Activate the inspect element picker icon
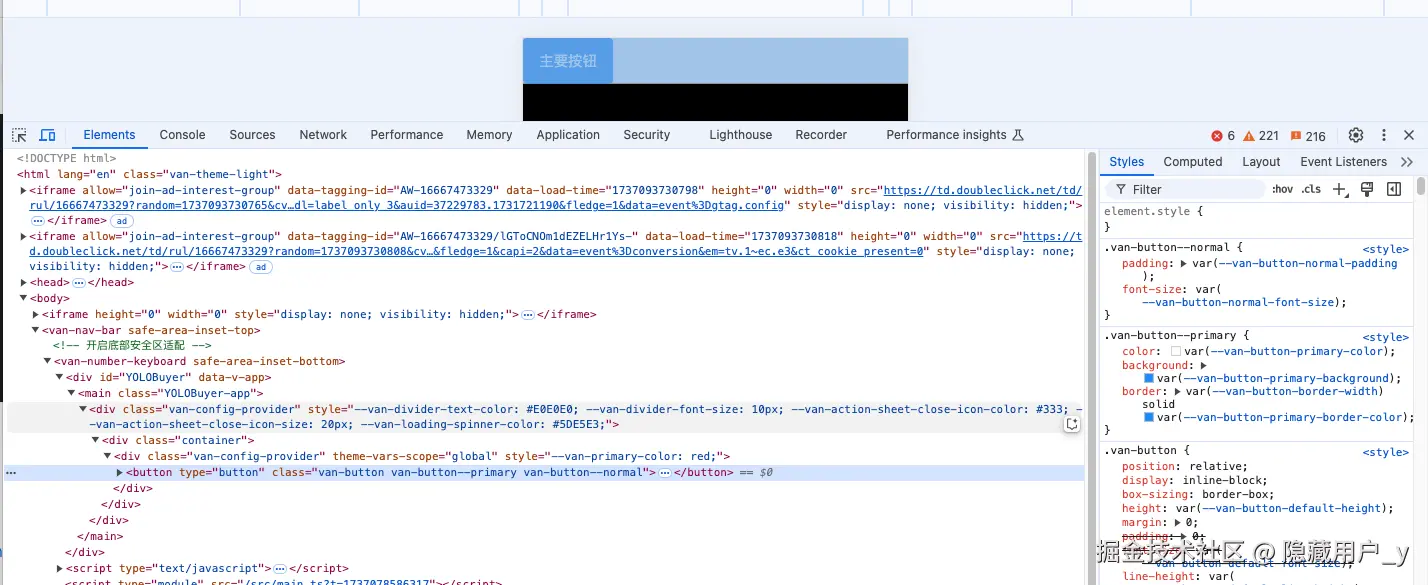 (x=19, y=135)
